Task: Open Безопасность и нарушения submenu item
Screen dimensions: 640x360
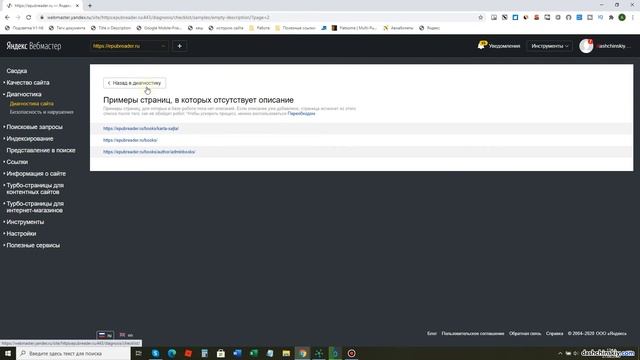Action: 42,112
